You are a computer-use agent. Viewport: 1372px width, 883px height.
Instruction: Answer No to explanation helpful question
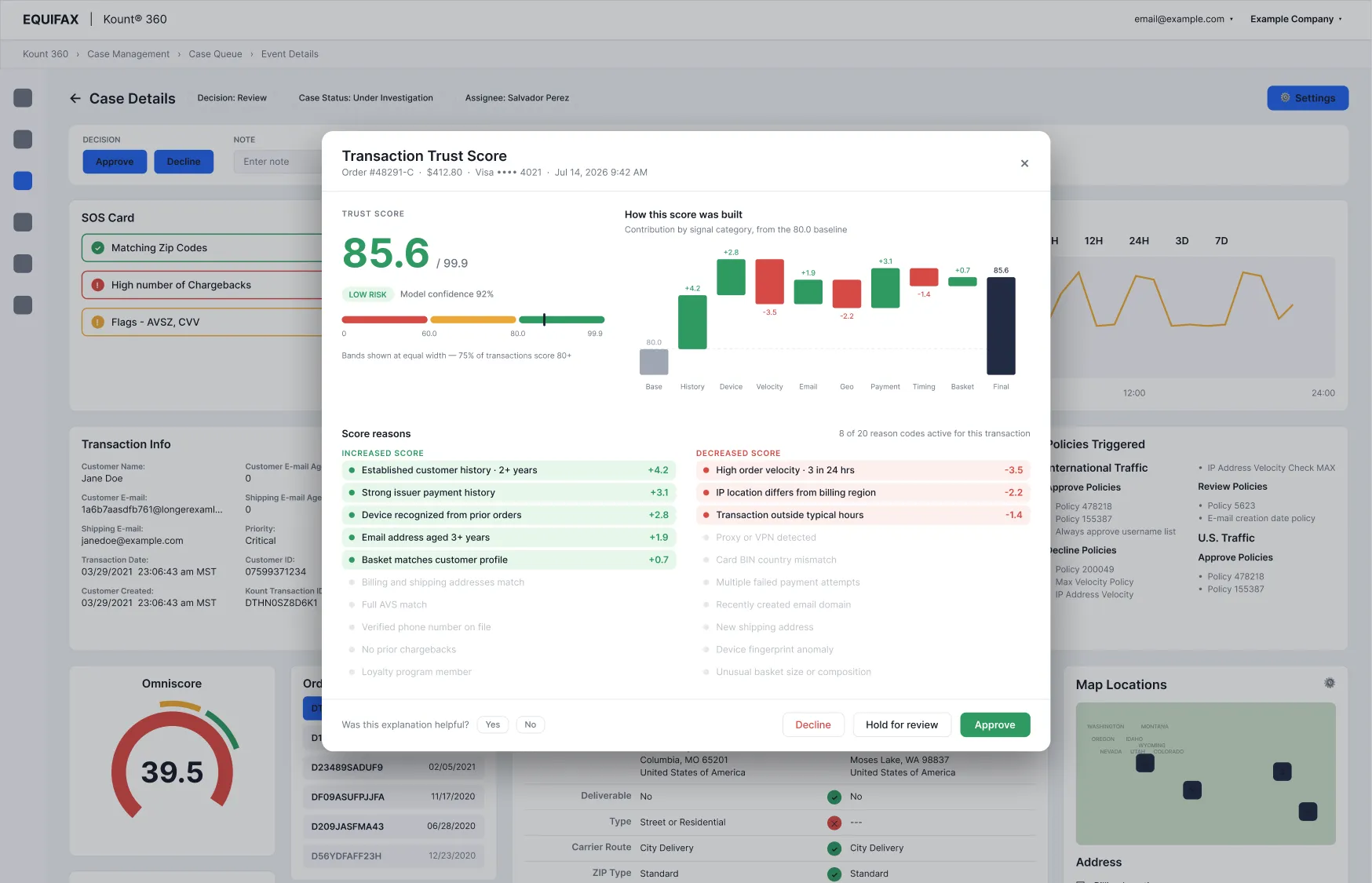[x=531, y=724]
